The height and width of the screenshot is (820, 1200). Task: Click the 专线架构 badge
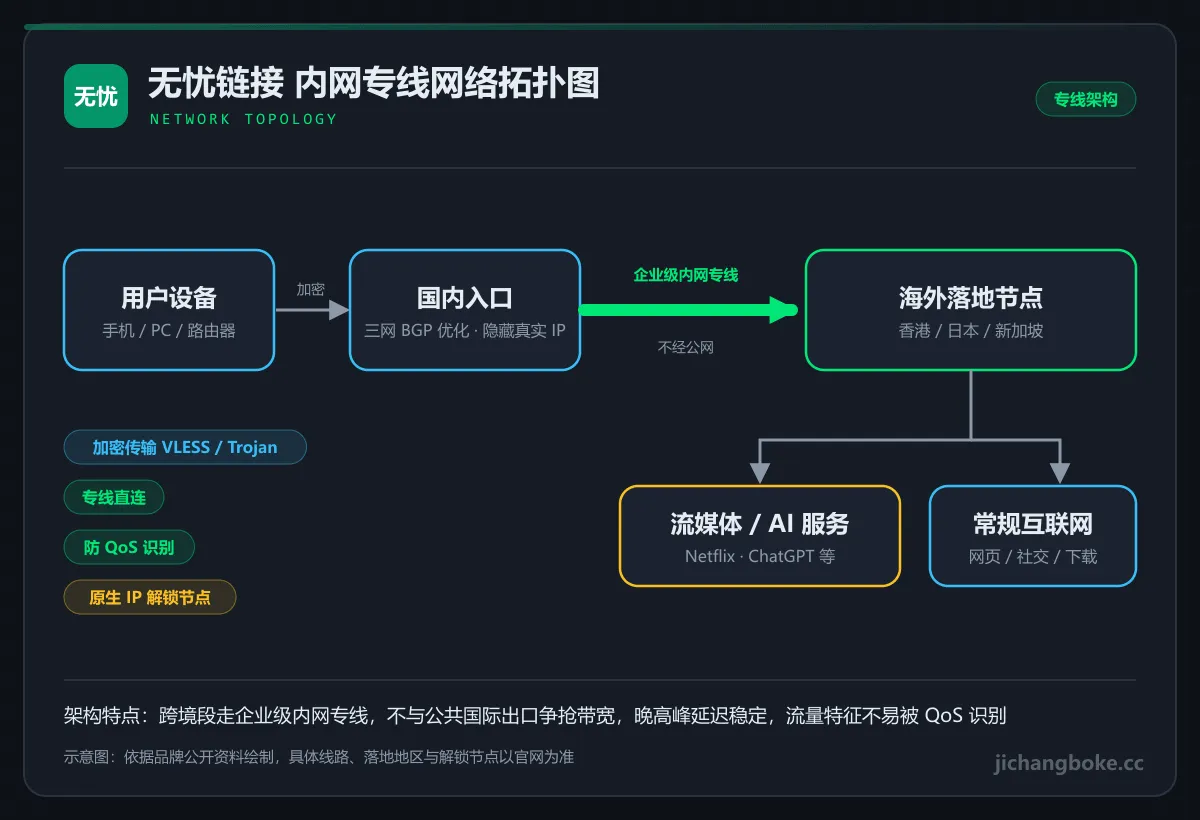(x=1086, y=100)
